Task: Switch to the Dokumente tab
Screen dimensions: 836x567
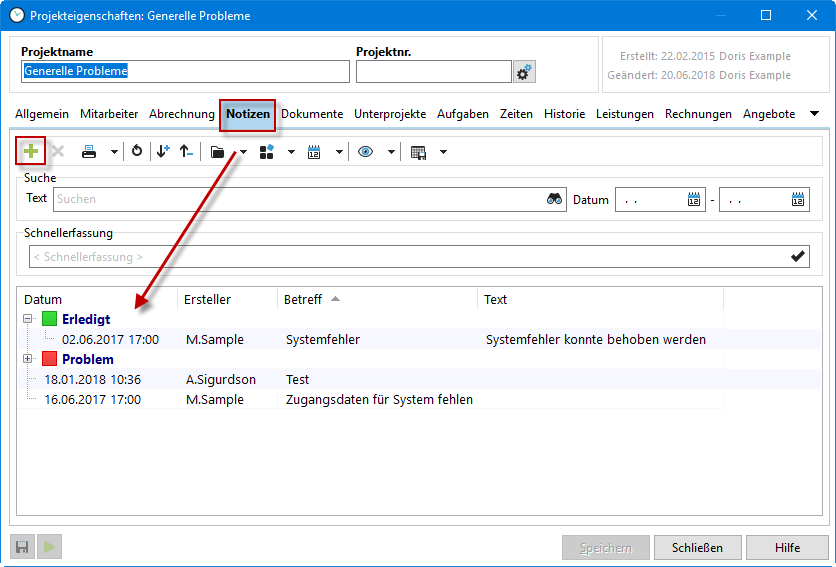Action: (x=312, y=114)
